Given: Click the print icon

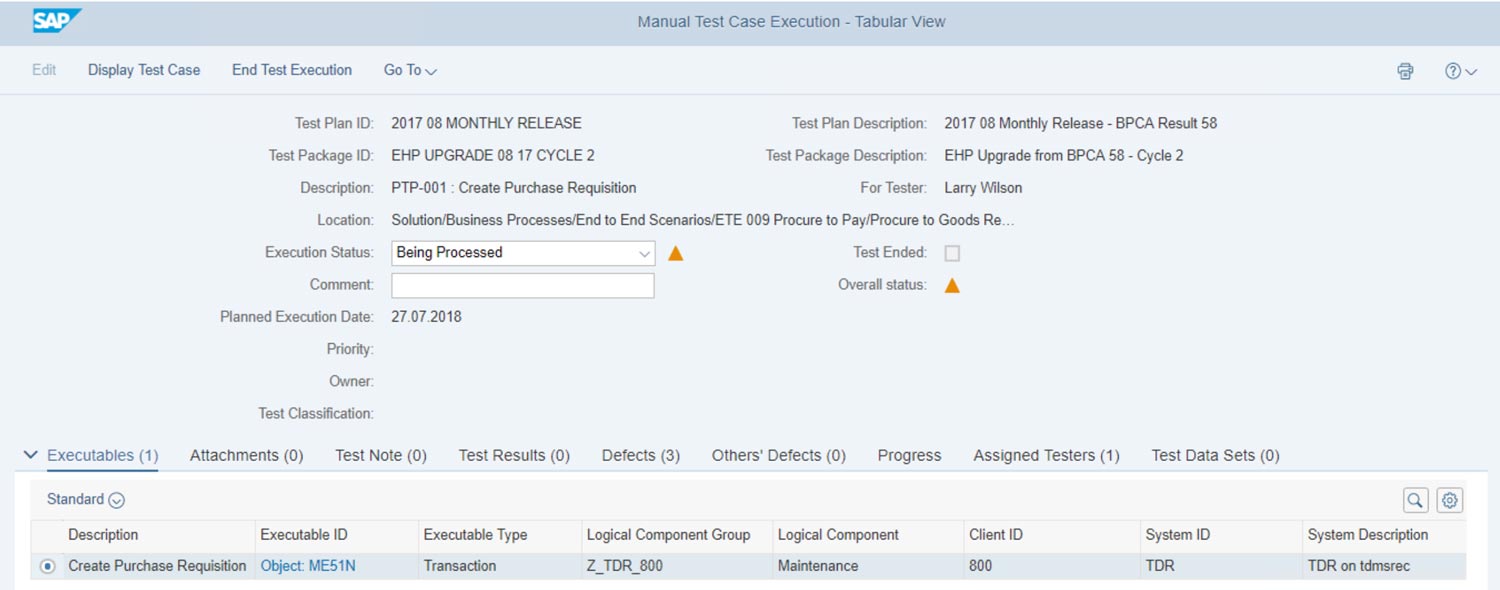Looking at the screenshot, I should 1405,71.
